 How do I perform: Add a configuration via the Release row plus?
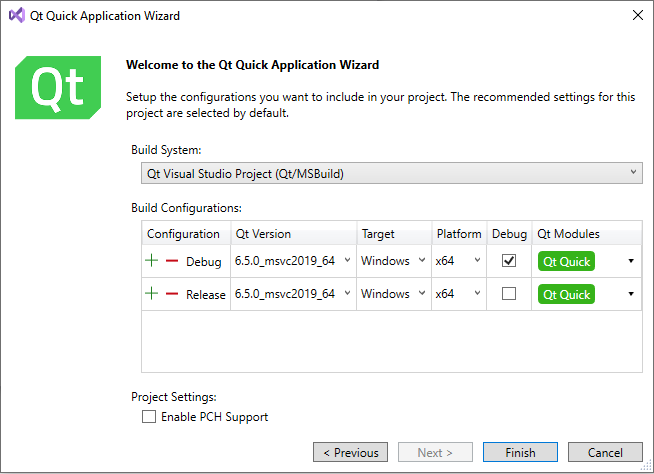(151, 294)
